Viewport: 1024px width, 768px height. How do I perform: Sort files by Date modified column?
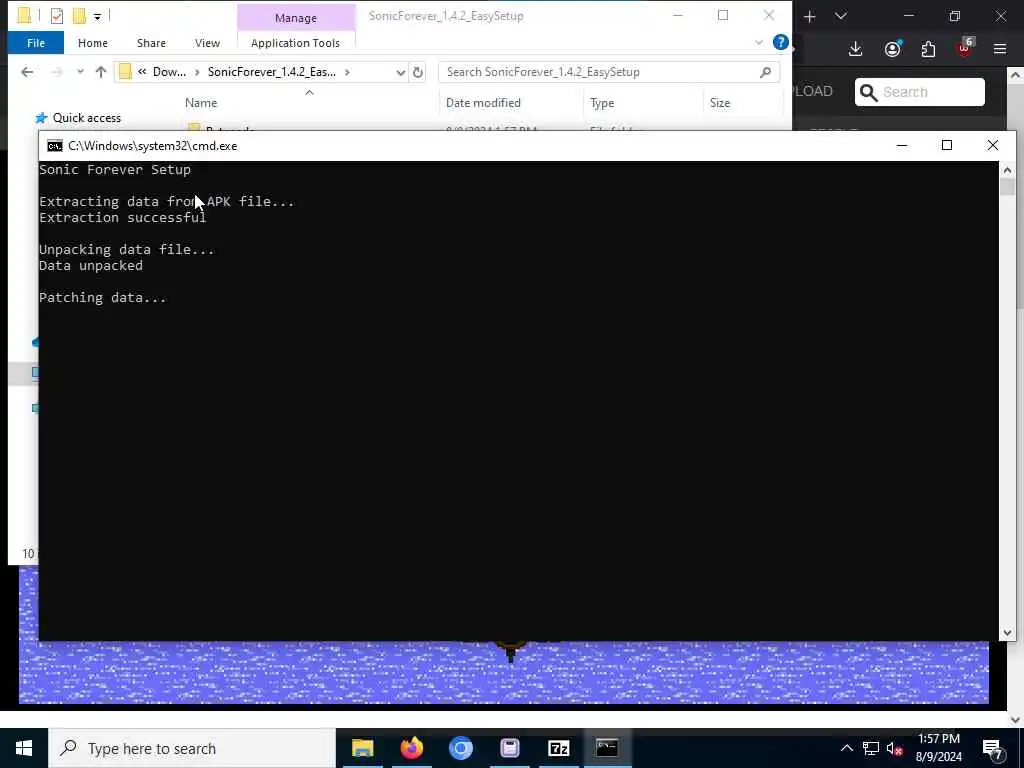coord(483,103)
